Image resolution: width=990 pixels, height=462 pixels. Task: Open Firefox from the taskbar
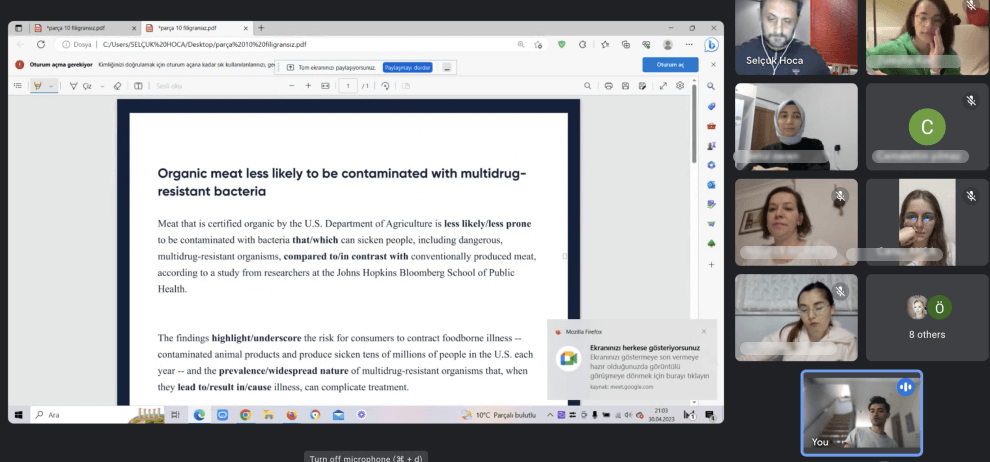point(292,415)
